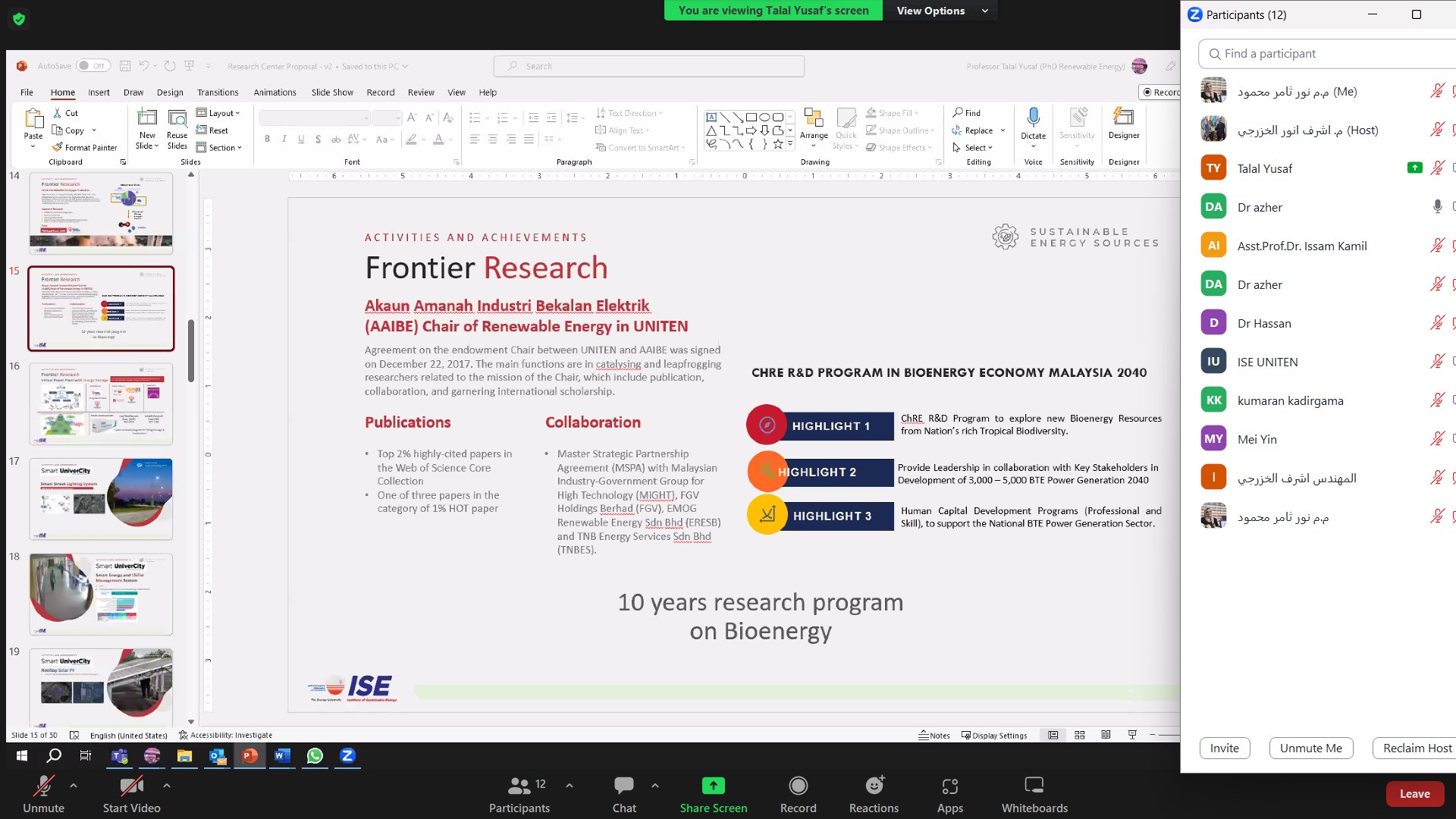1456x819 pixels.
Task: Add a New Slide
Action: [147, 127]
